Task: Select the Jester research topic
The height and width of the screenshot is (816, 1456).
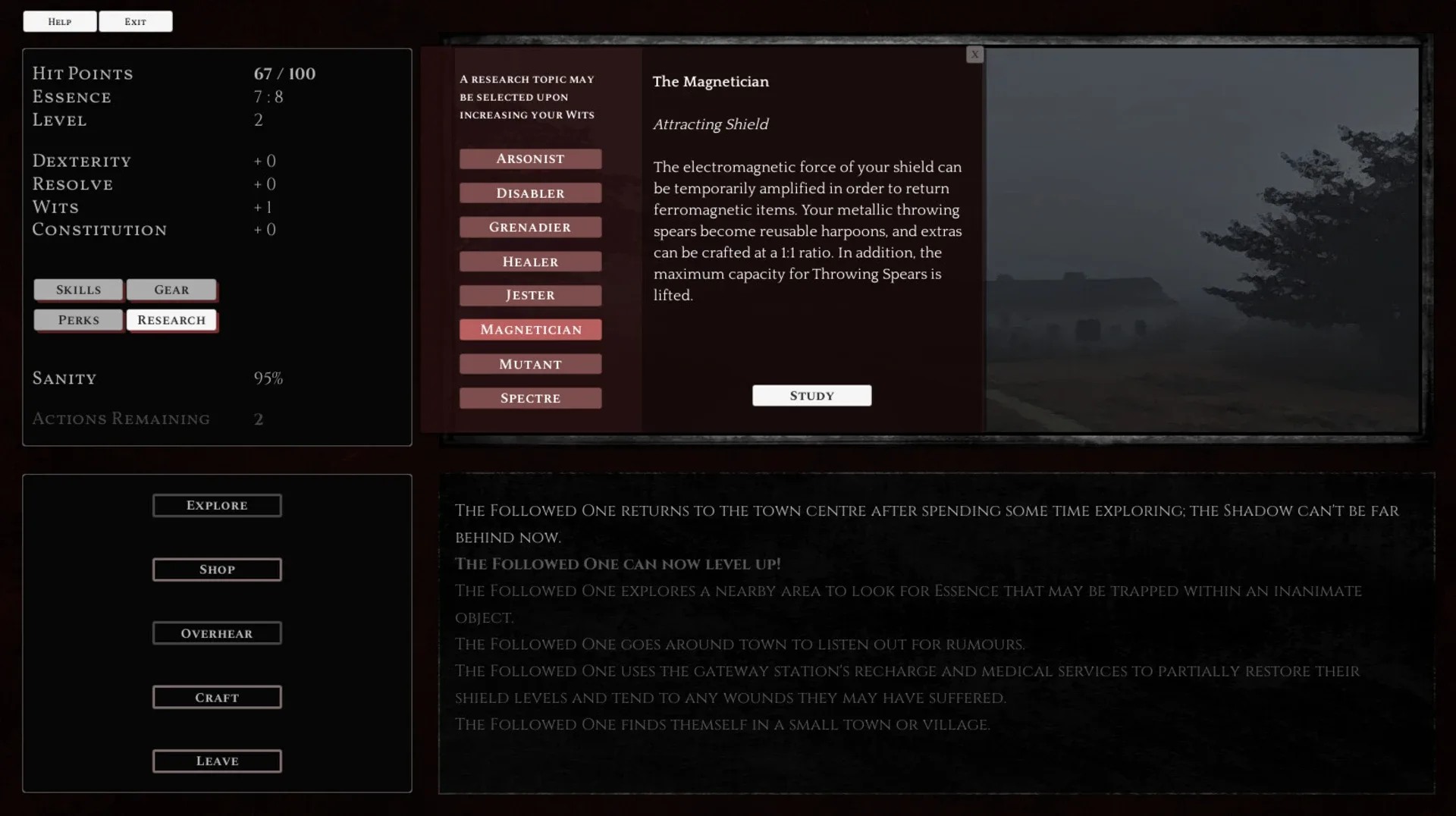Action: 530,295
